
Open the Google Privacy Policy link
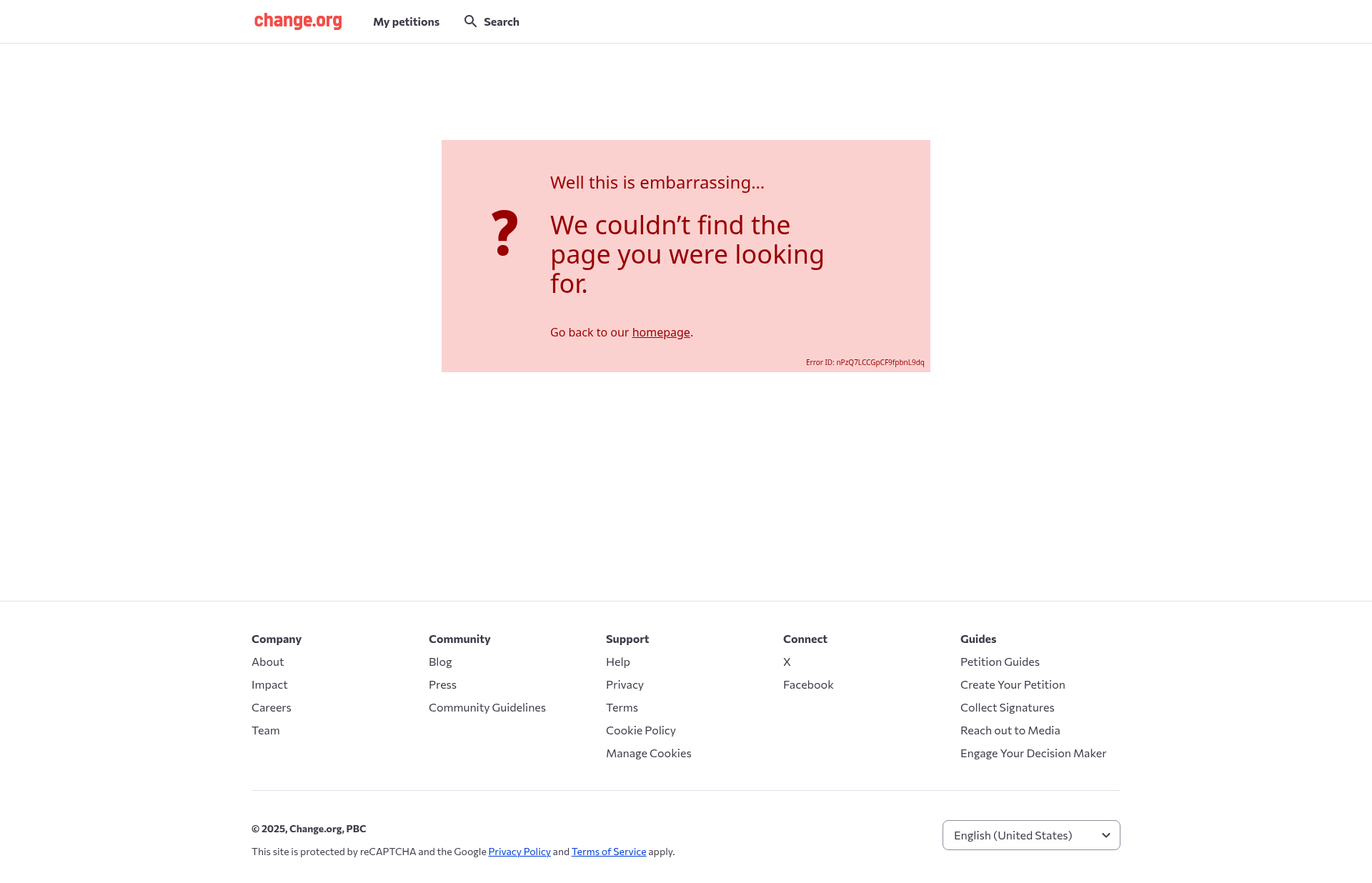click(x=520, y=852)
